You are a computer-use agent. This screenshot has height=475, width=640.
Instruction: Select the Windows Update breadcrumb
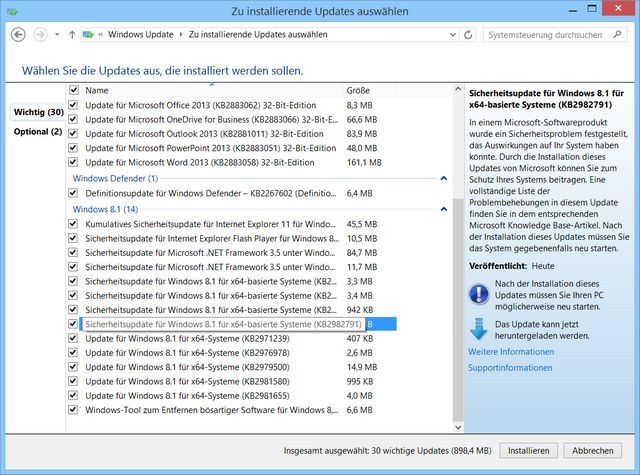point(140,35)
